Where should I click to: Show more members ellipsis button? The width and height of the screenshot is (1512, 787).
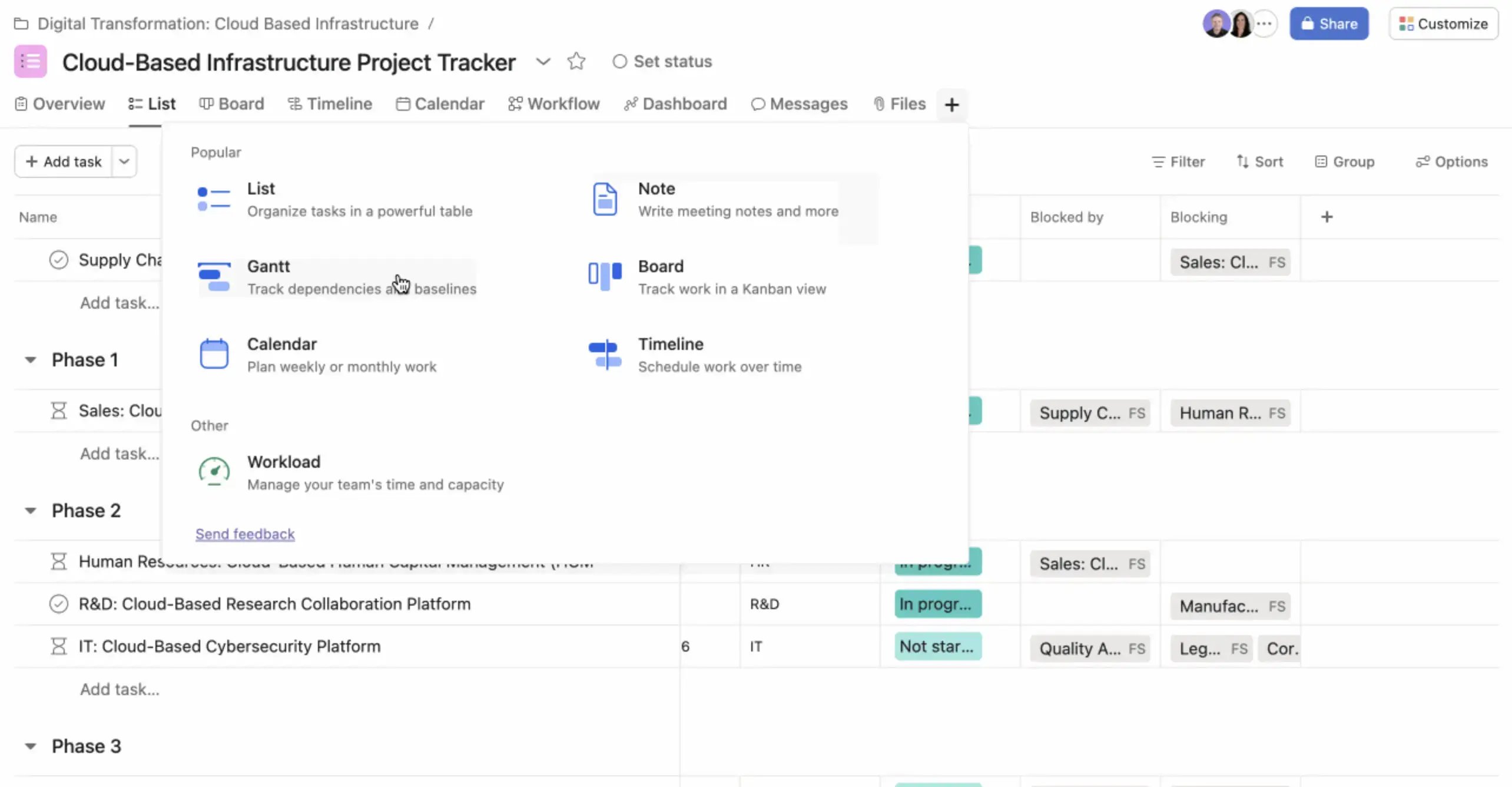point(1264,24)
